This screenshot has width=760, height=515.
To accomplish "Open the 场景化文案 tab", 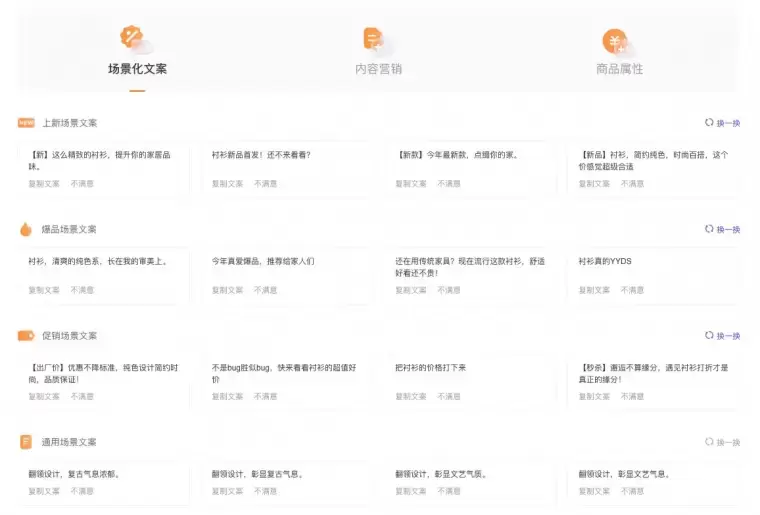I will pos(137,69).
